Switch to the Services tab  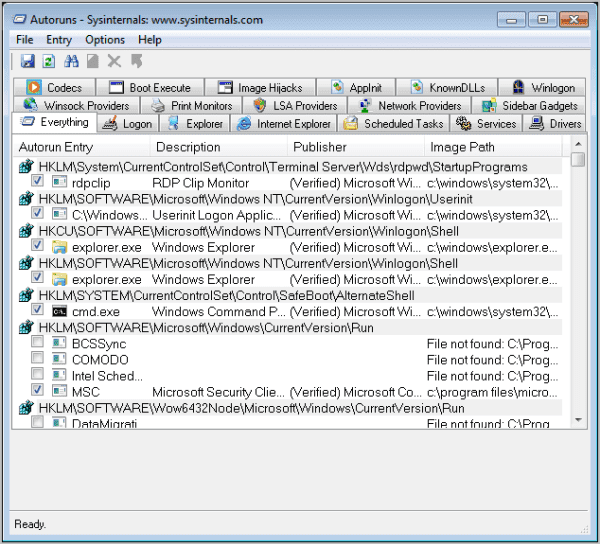point(486,124)
